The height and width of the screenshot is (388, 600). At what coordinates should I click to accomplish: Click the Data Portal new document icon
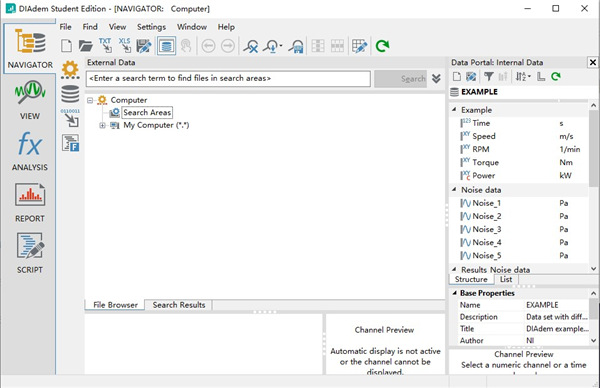click(457, 77)
